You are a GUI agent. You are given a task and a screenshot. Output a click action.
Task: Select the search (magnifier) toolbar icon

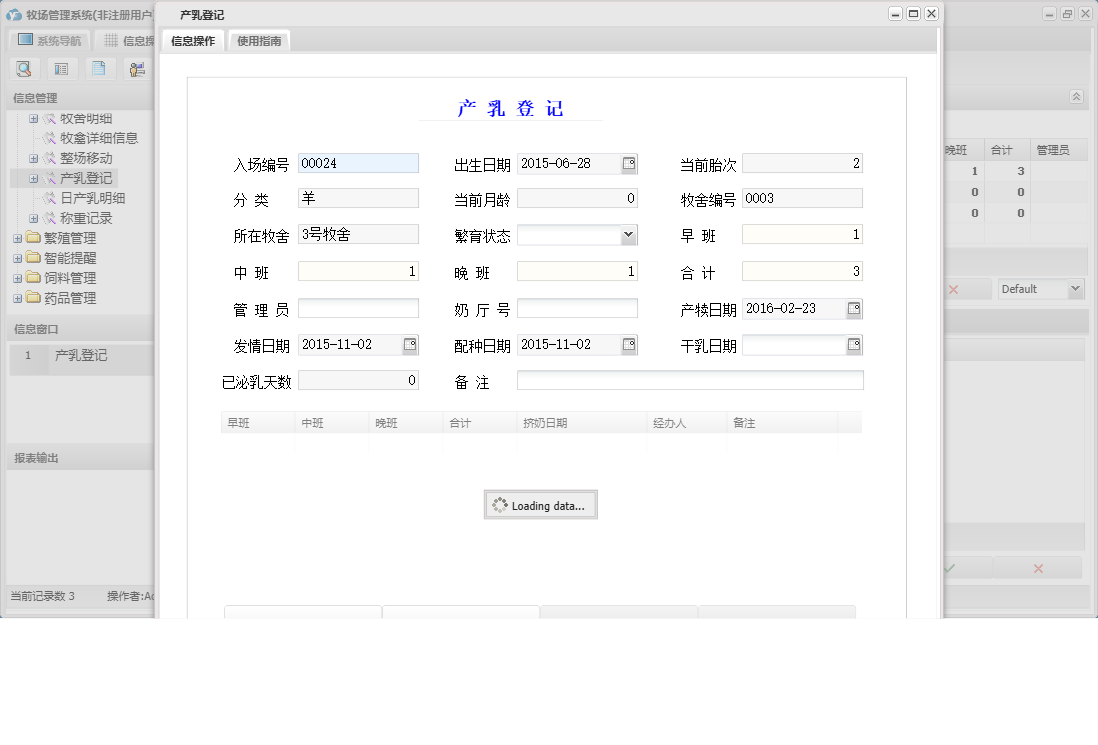[x=24, y=68]
